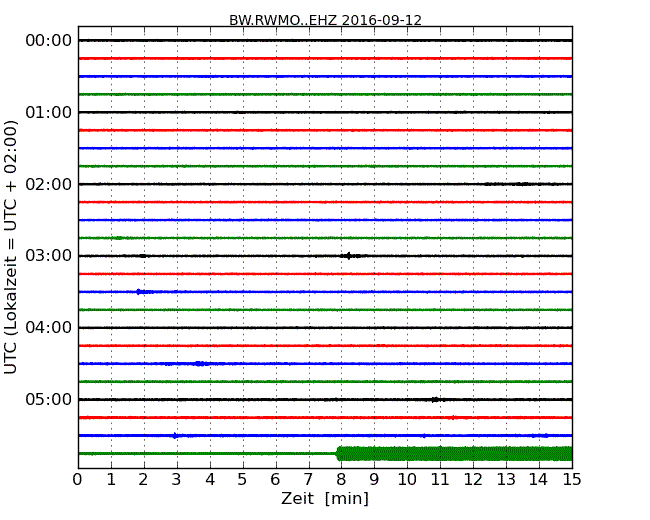Click x-axis tick label 13

tap(506, 479)
